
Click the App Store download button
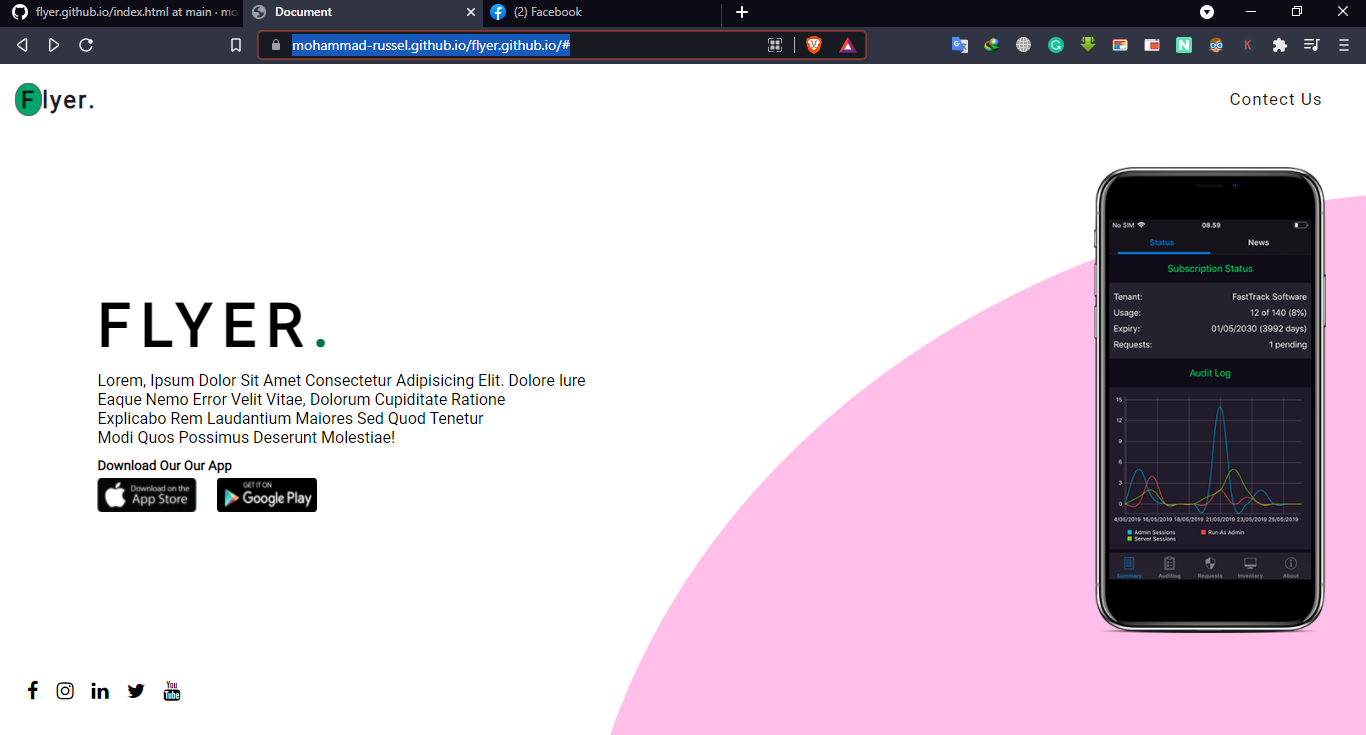click(147, 495)
